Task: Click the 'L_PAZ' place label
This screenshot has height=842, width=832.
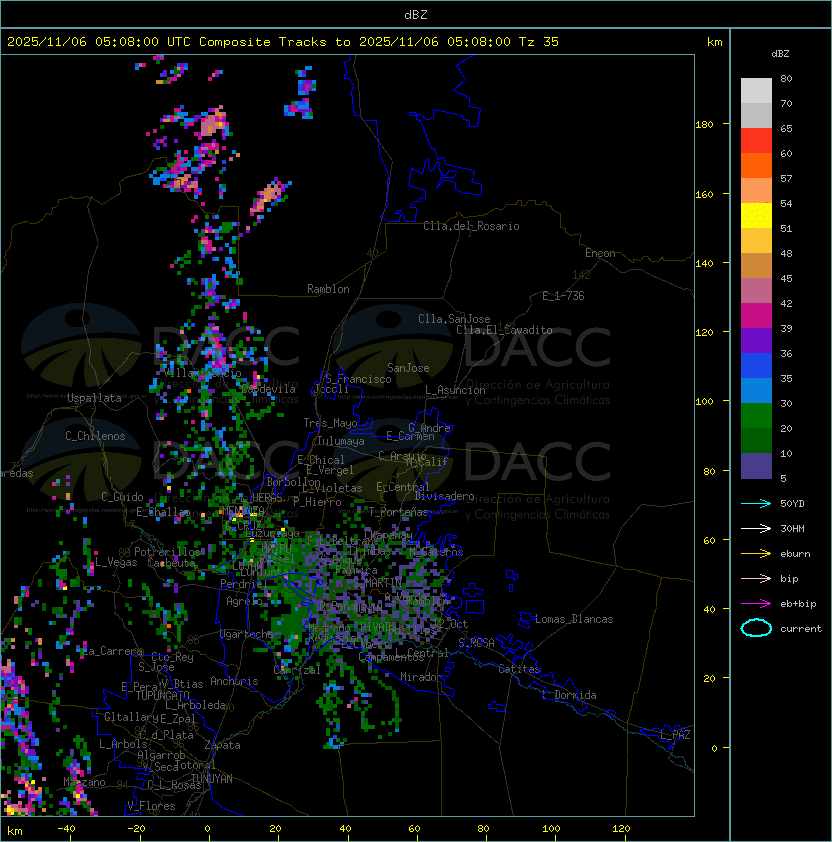Action: [x=675, y=735]
